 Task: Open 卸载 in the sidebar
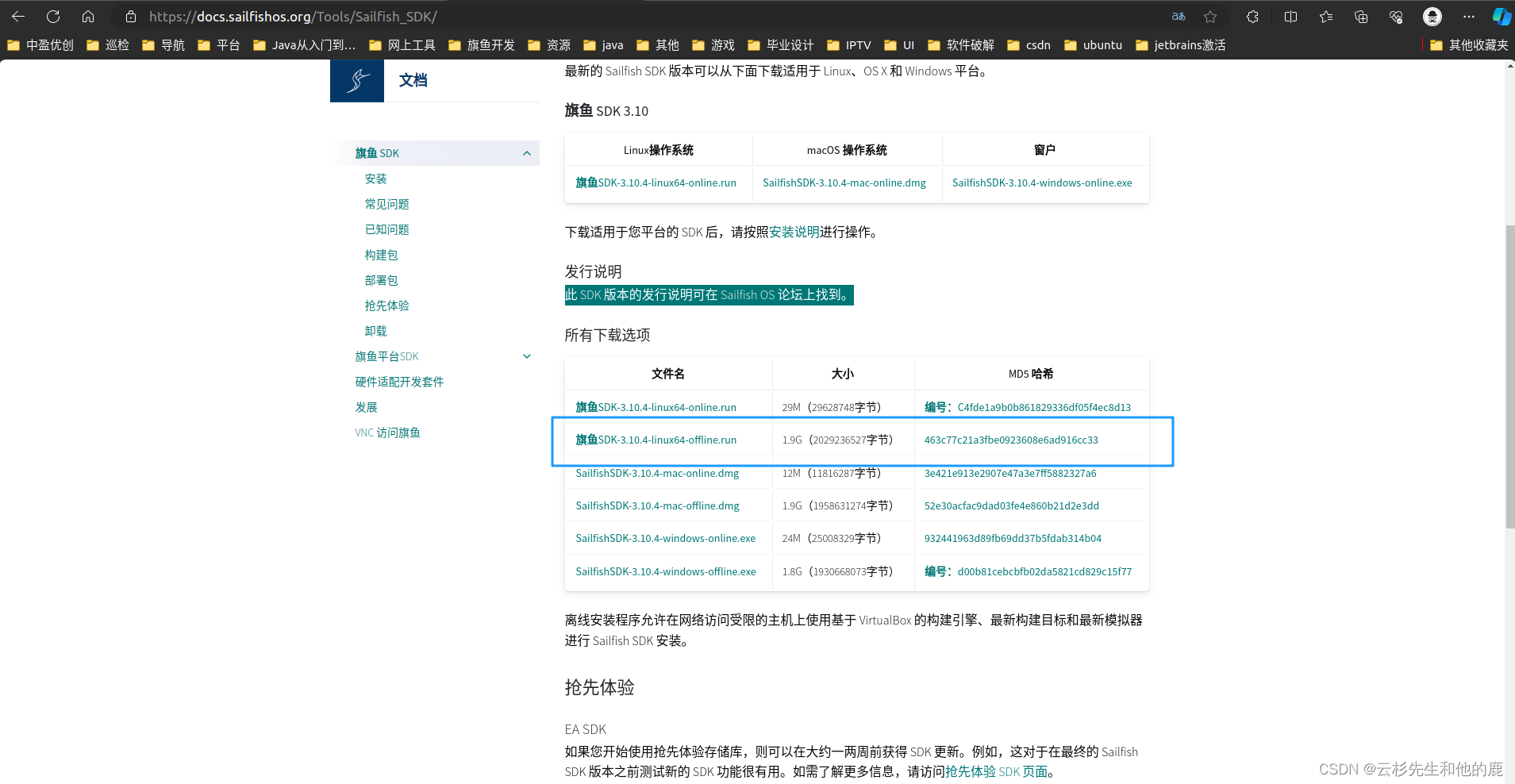376,331
